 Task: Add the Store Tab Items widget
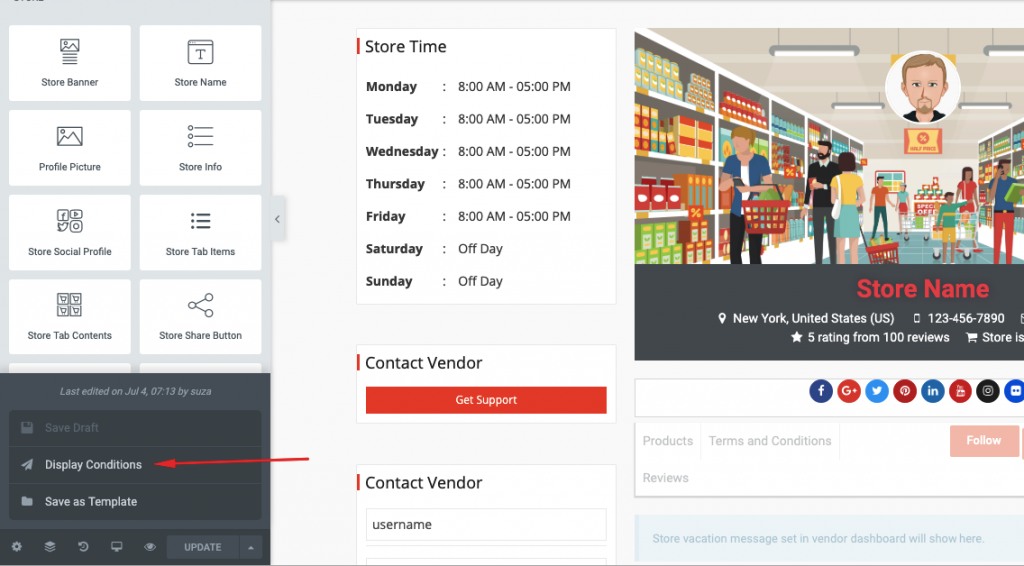(200, 232)
